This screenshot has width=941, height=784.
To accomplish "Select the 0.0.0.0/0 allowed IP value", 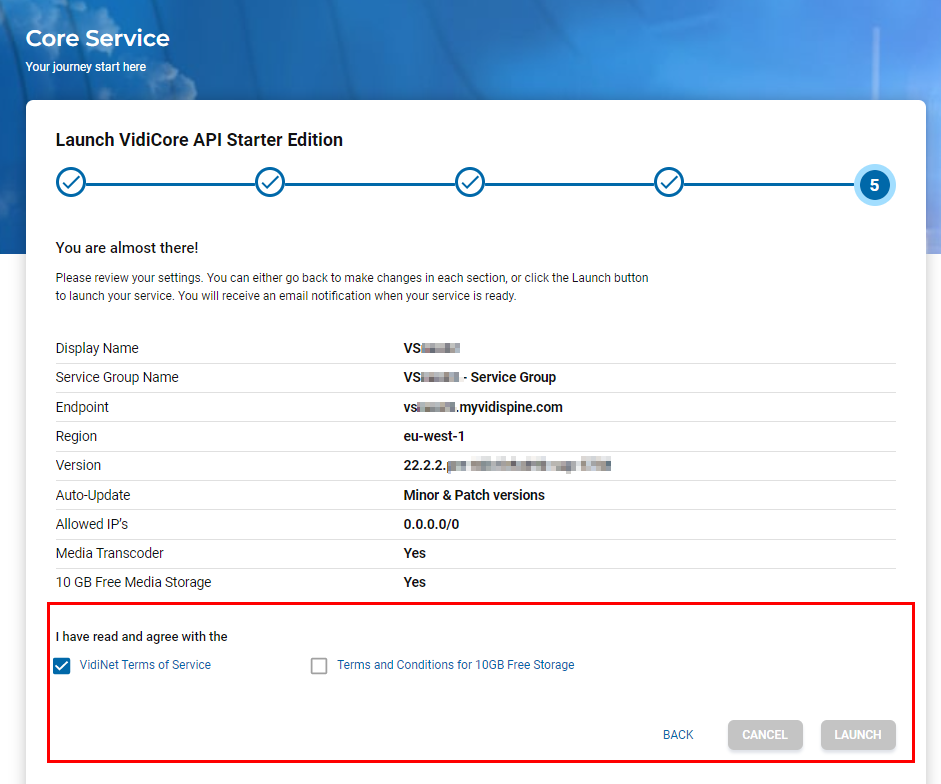I will pyautogui.click(x=431, y=524).
